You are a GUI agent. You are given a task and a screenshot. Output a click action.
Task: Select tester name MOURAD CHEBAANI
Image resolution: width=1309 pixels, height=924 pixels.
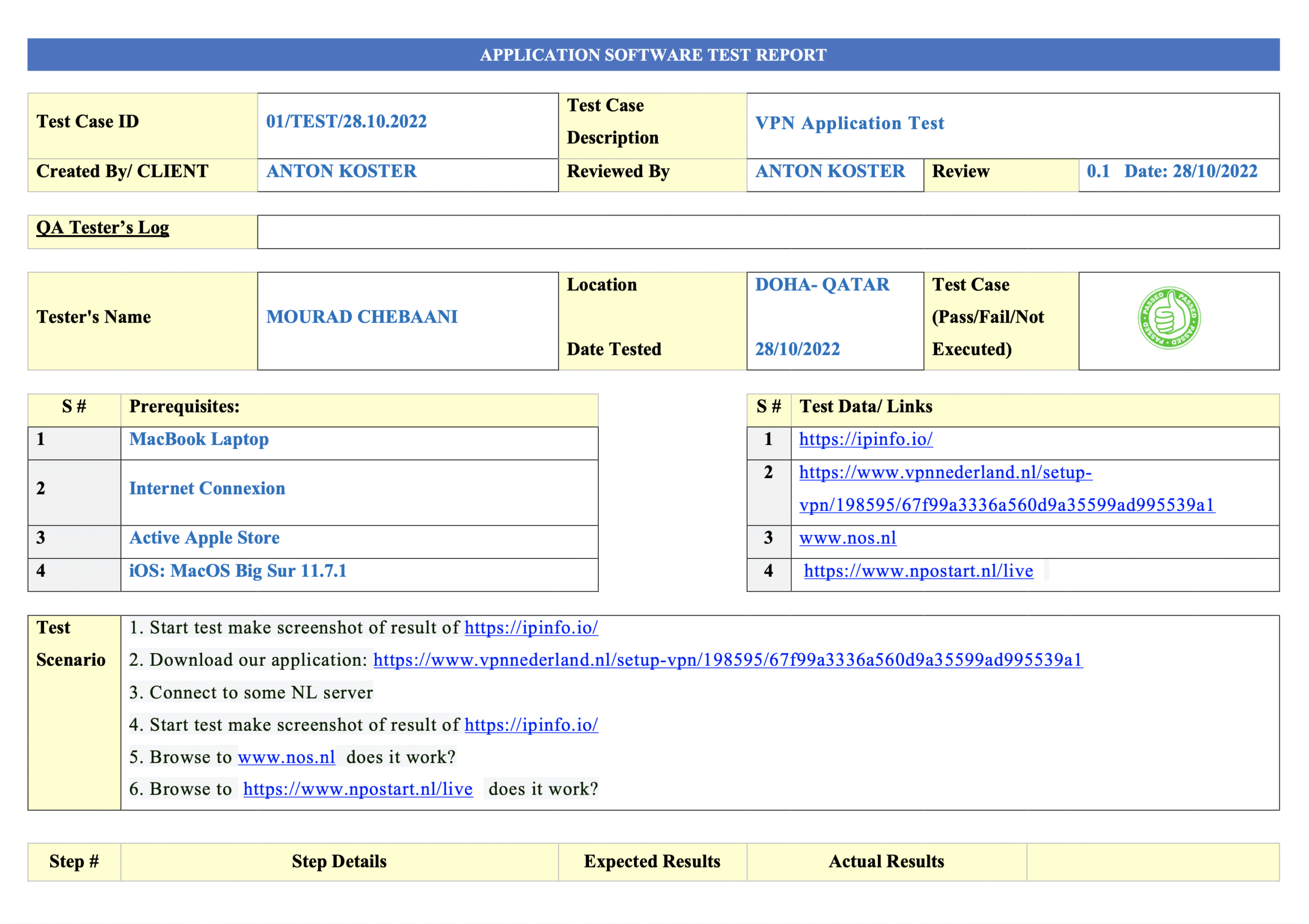(362, 317)
